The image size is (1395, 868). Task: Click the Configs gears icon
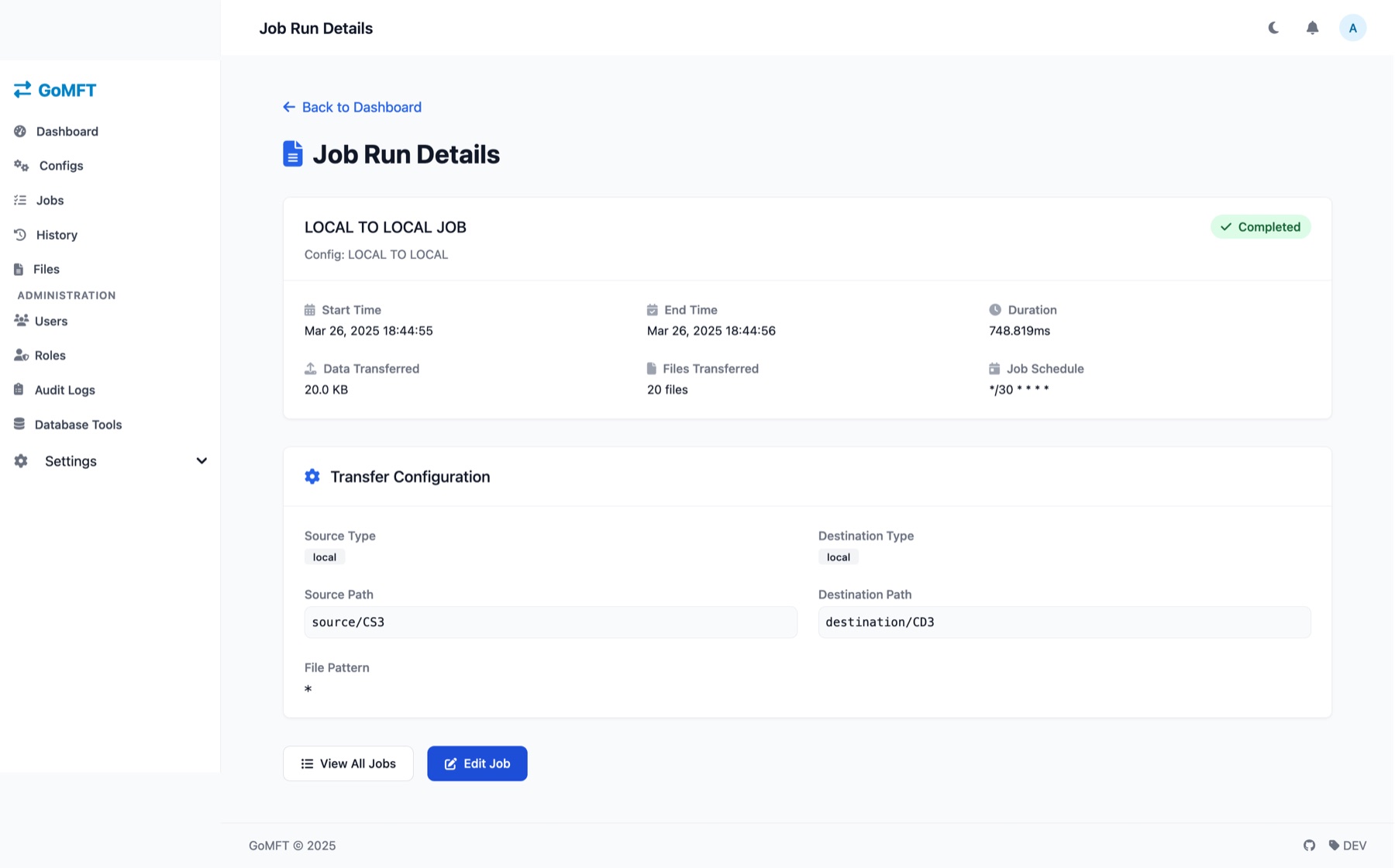(x=22, y=165)
